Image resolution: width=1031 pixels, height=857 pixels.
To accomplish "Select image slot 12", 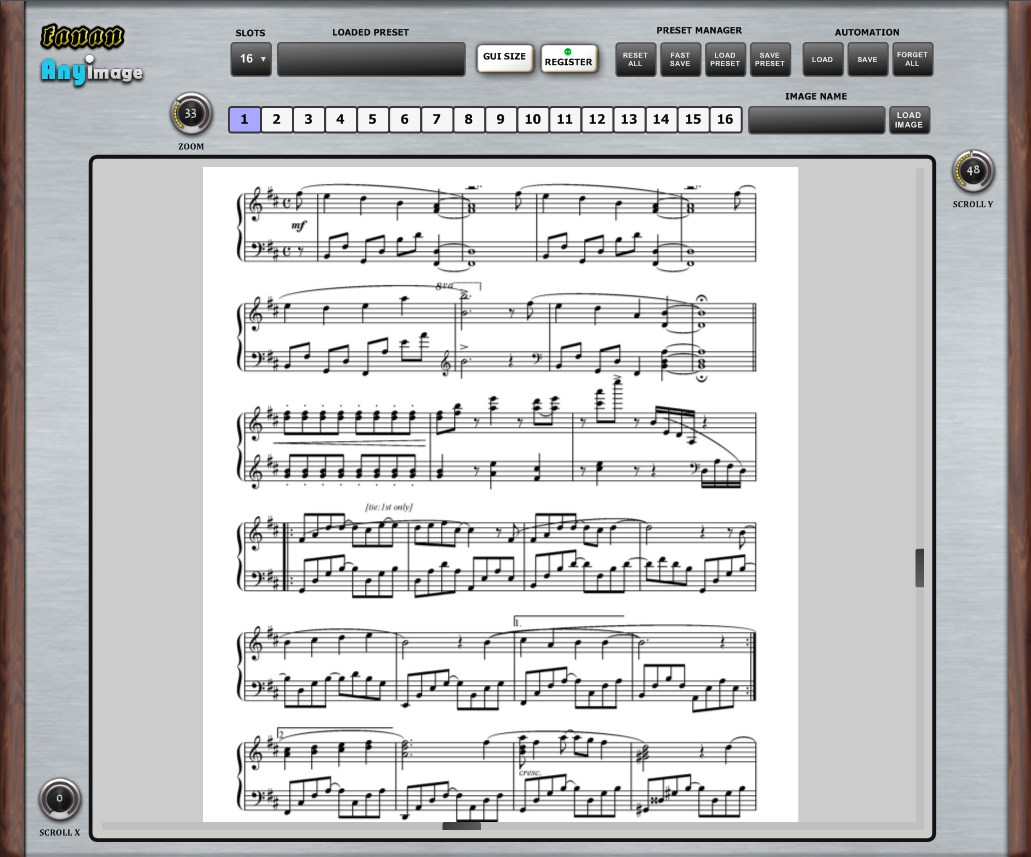I will click(x=597, y=120).
